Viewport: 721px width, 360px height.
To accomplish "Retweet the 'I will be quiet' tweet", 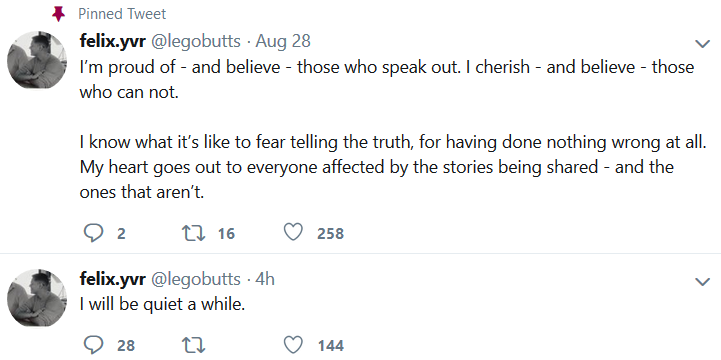I will pos(194,345).
